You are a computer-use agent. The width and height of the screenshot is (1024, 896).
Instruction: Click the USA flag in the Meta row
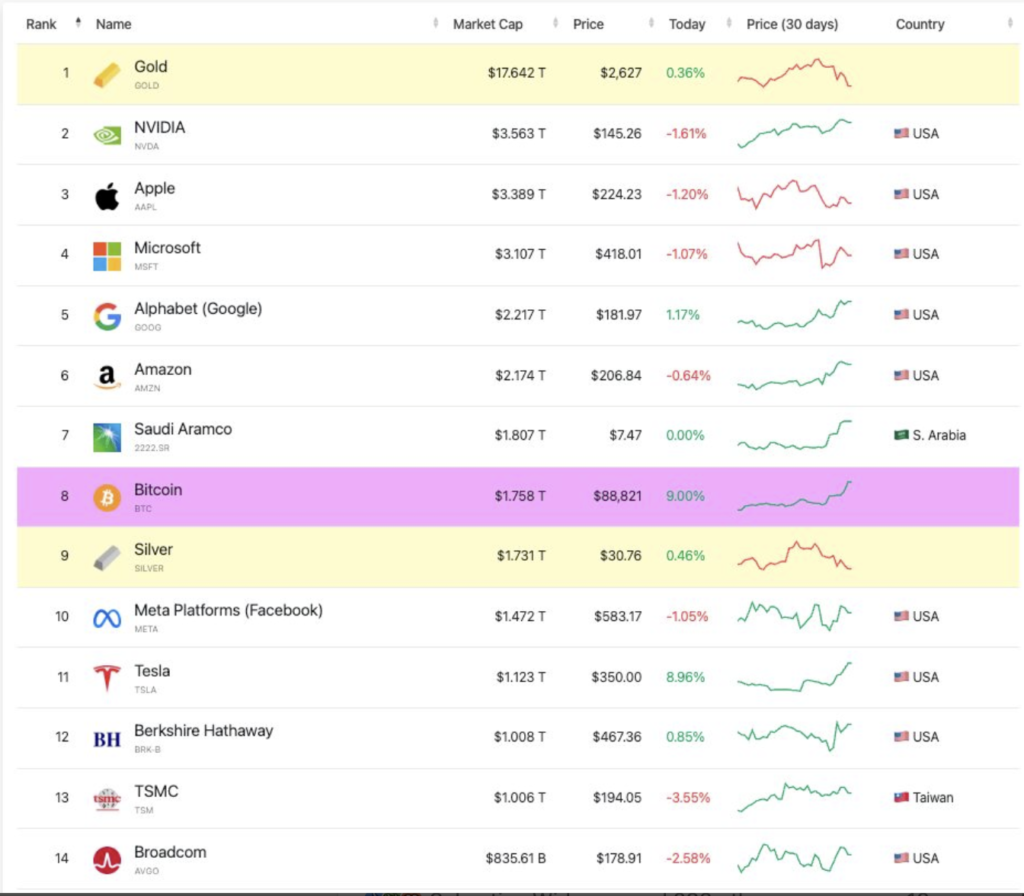point(901,616)
